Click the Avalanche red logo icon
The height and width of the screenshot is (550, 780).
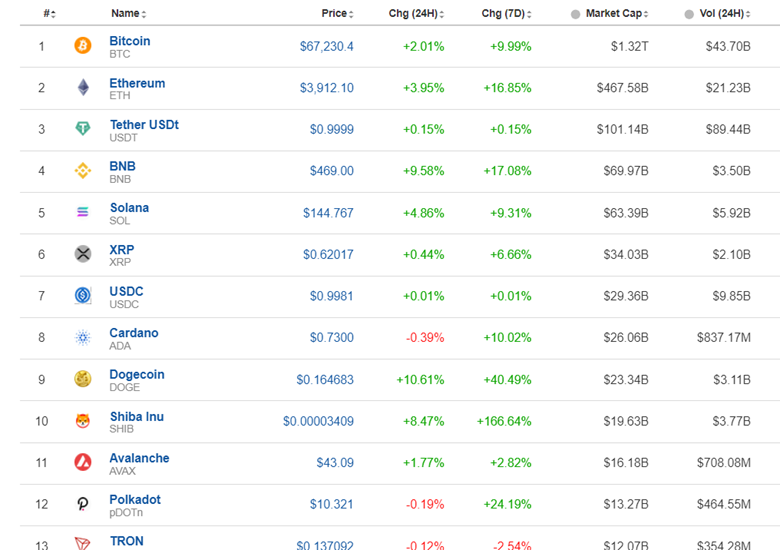click(83, 462)
